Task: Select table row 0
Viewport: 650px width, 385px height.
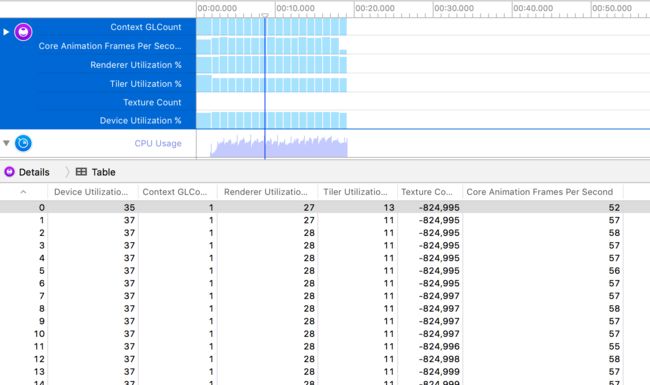Action: [x=325, y=207]
